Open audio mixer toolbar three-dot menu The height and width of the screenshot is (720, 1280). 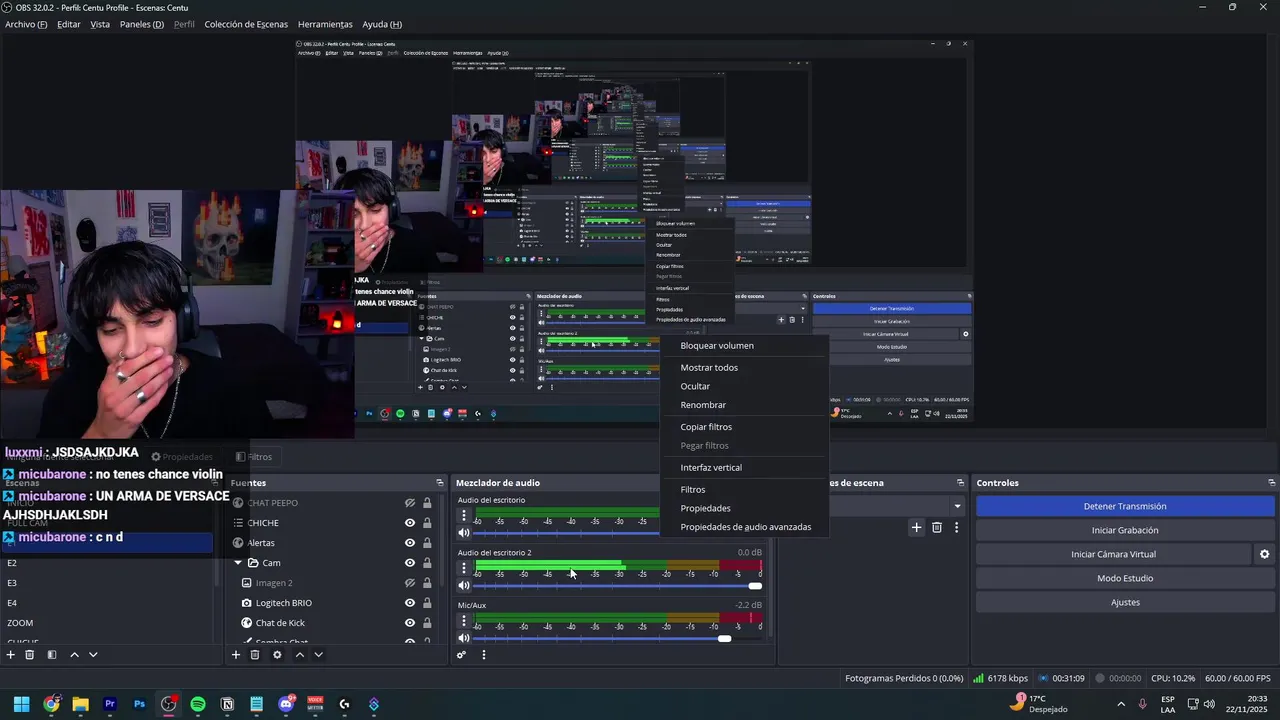coord(484,655)
